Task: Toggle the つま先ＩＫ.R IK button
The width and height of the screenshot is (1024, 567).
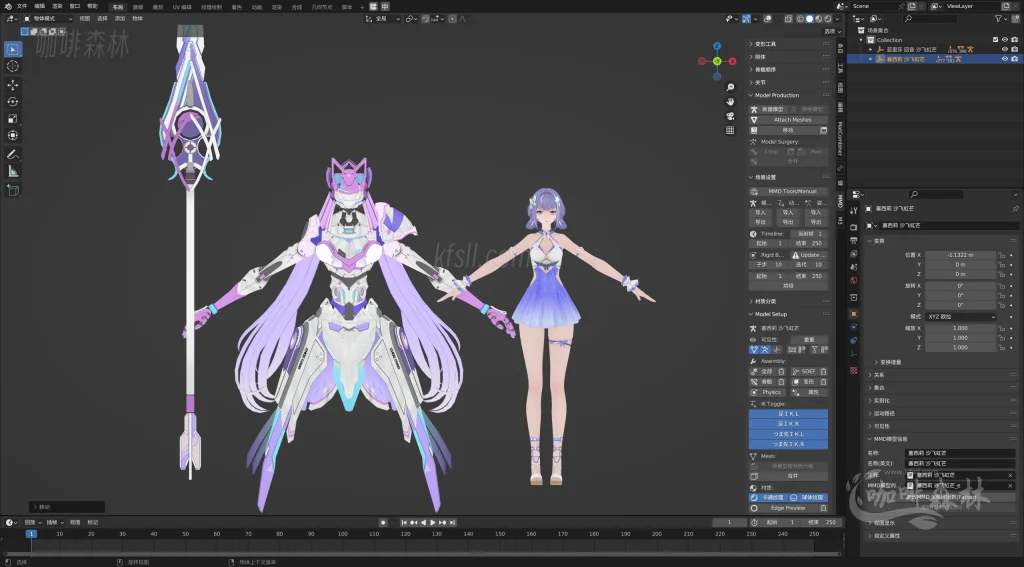Action: (x=788, y=444)
